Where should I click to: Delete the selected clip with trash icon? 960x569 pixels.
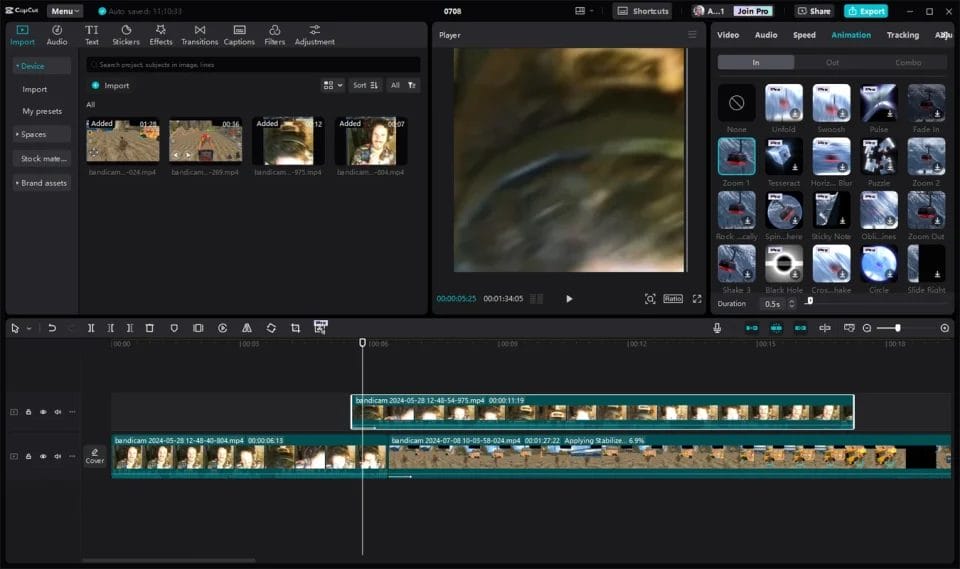click(150, 328)
